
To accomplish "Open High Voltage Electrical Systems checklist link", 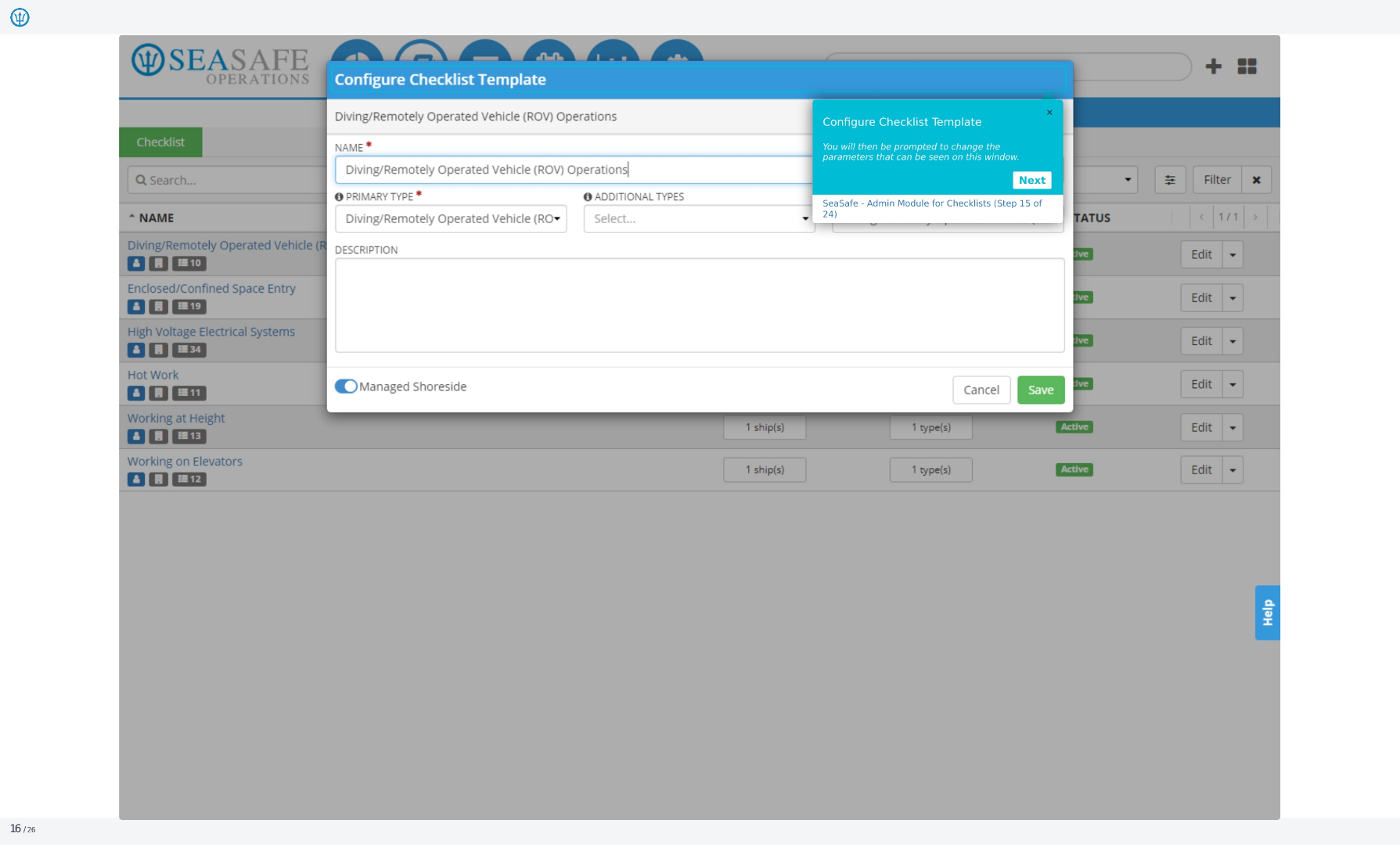I will [211, 332].
